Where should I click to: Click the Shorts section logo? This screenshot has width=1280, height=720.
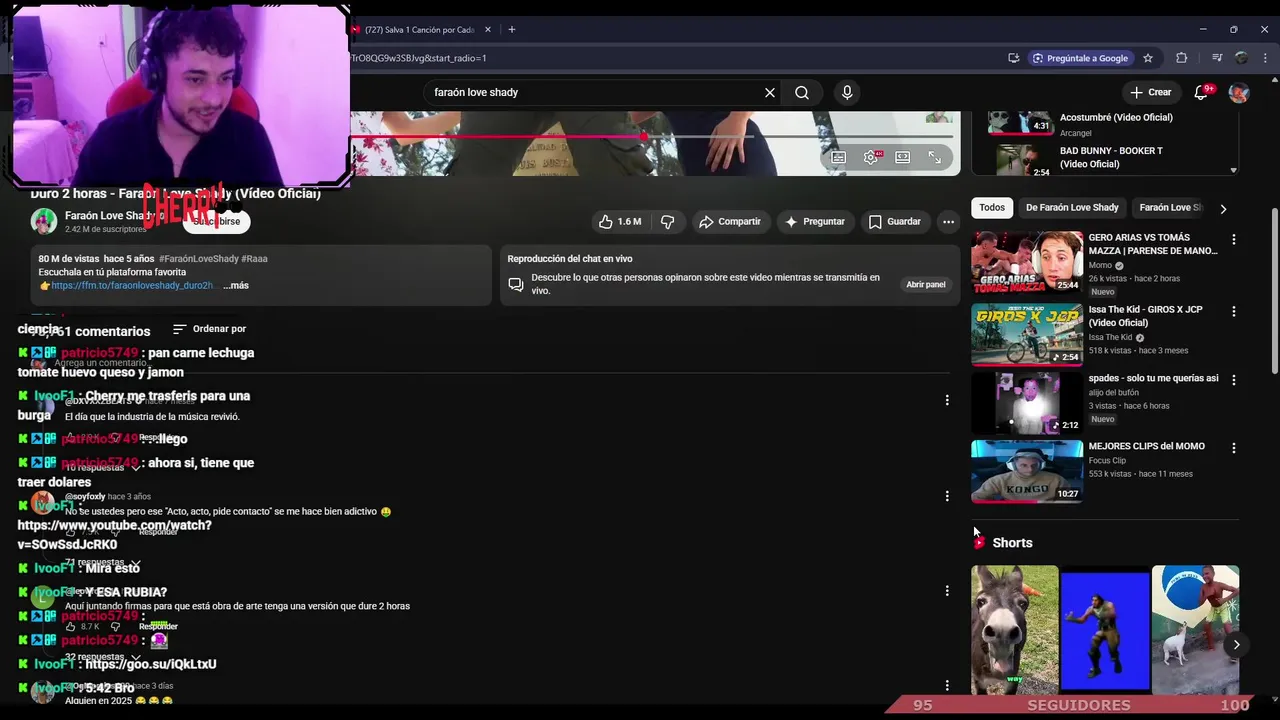979,542
